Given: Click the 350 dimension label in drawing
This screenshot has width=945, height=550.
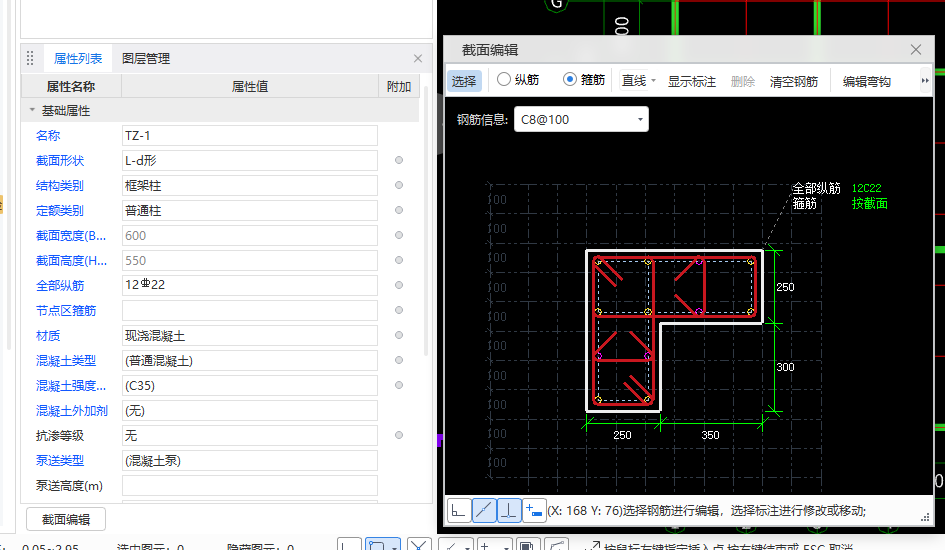Looking at the screenshot, I should coord(710,435).
